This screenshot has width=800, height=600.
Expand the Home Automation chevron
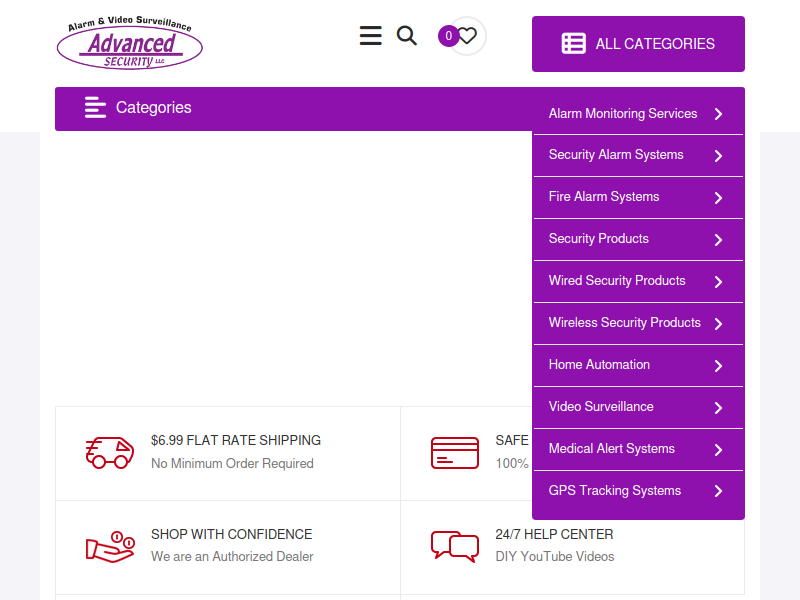point(718,366)
